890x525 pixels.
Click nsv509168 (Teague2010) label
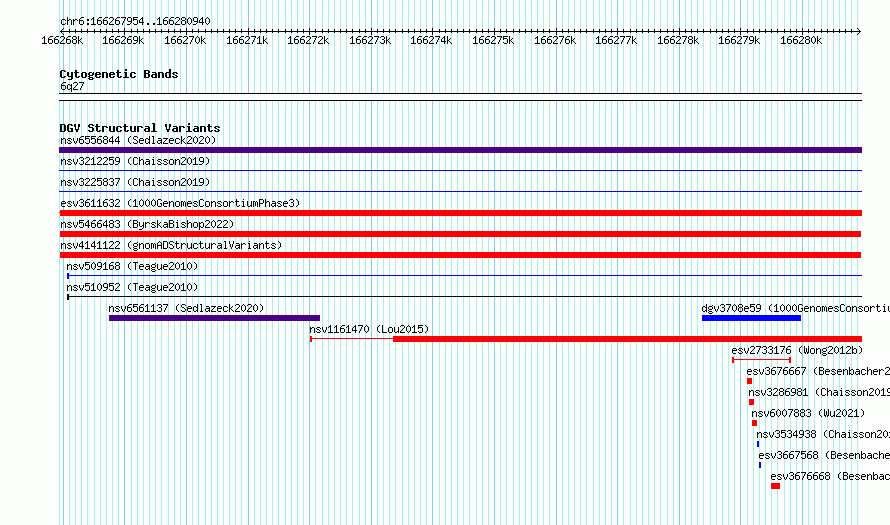(x=132, y=266)
